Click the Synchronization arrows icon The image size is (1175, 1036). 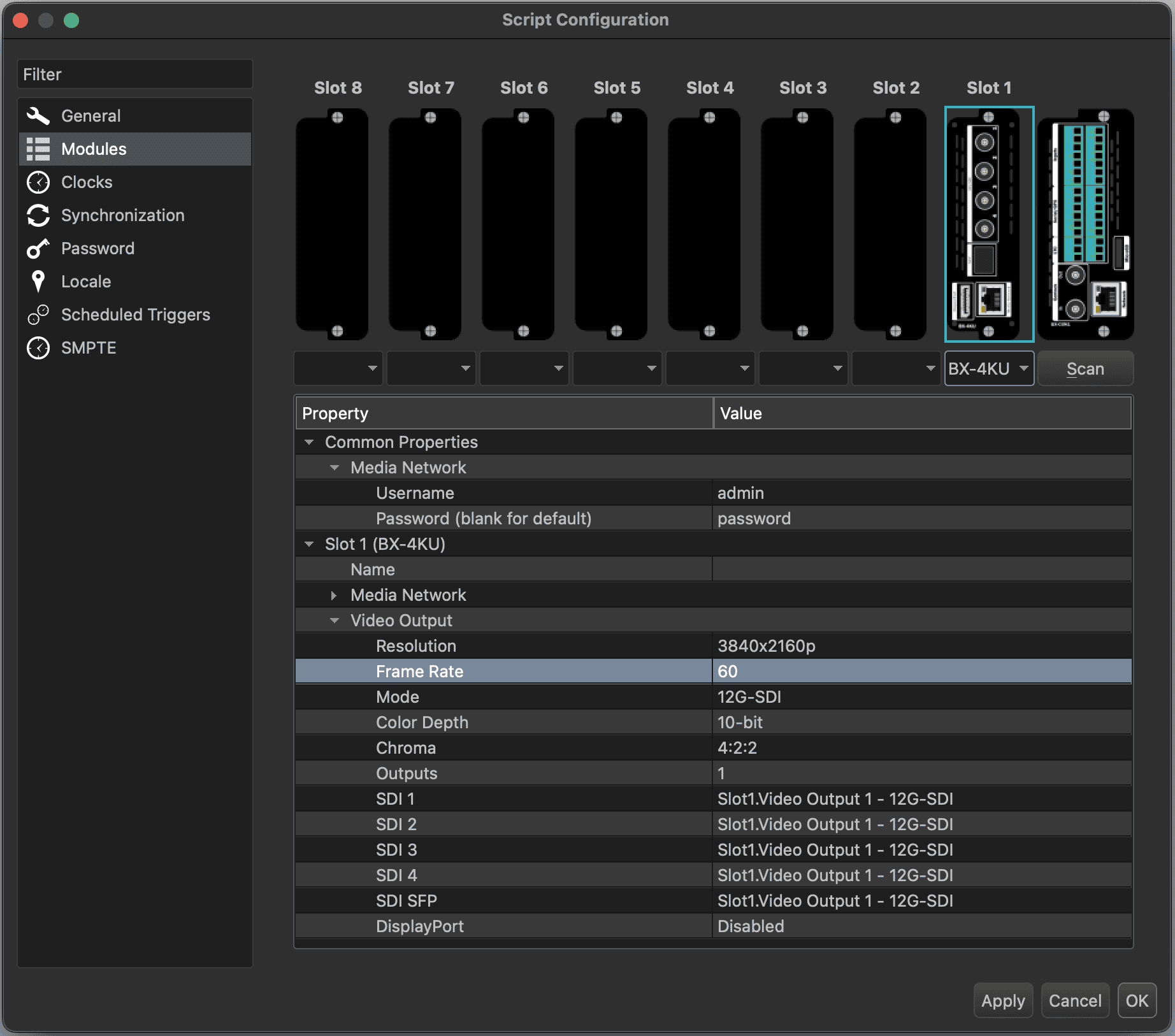pyautogui.click(x=38, y=215)
